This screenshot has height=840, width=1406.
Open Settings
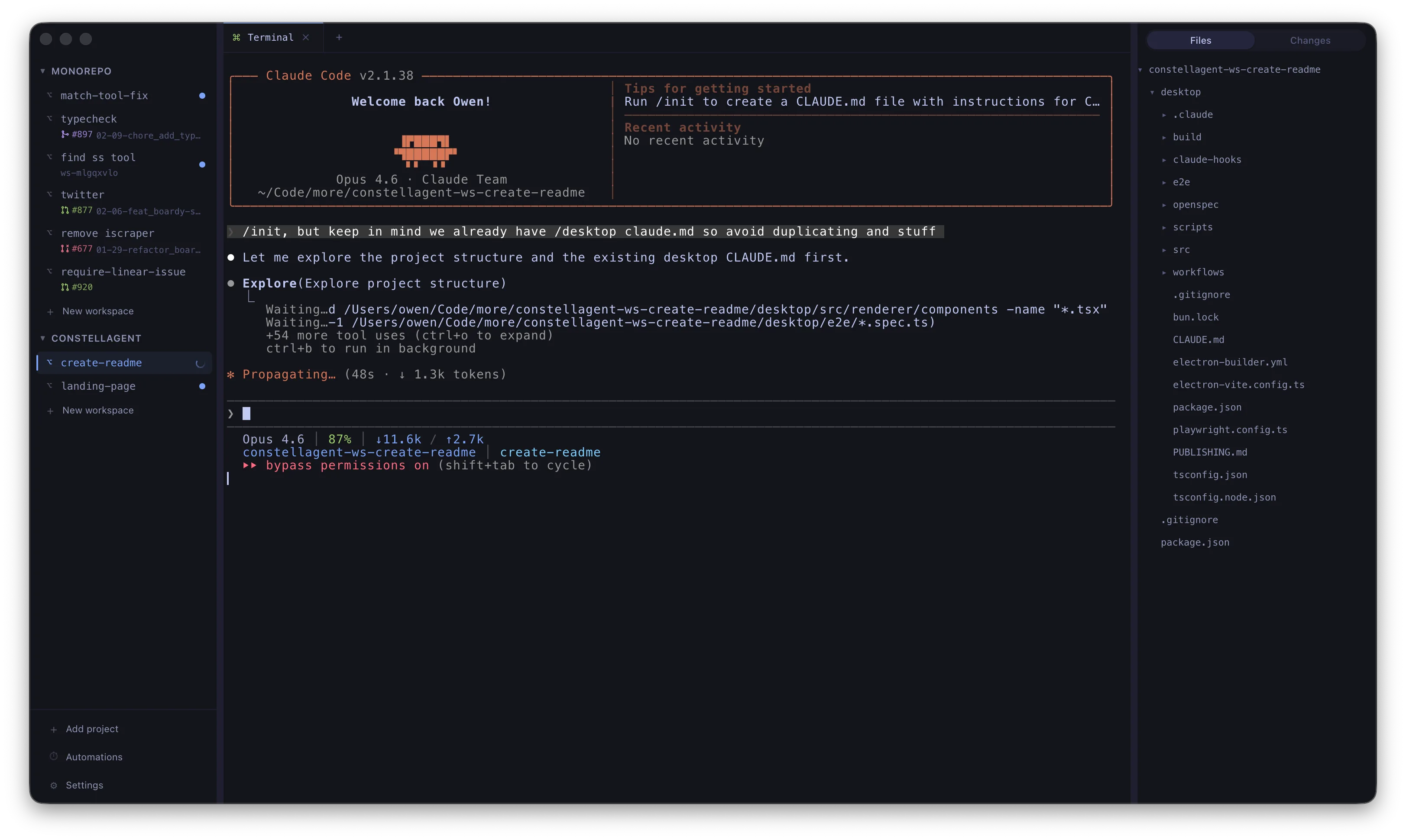pos(84,786)
